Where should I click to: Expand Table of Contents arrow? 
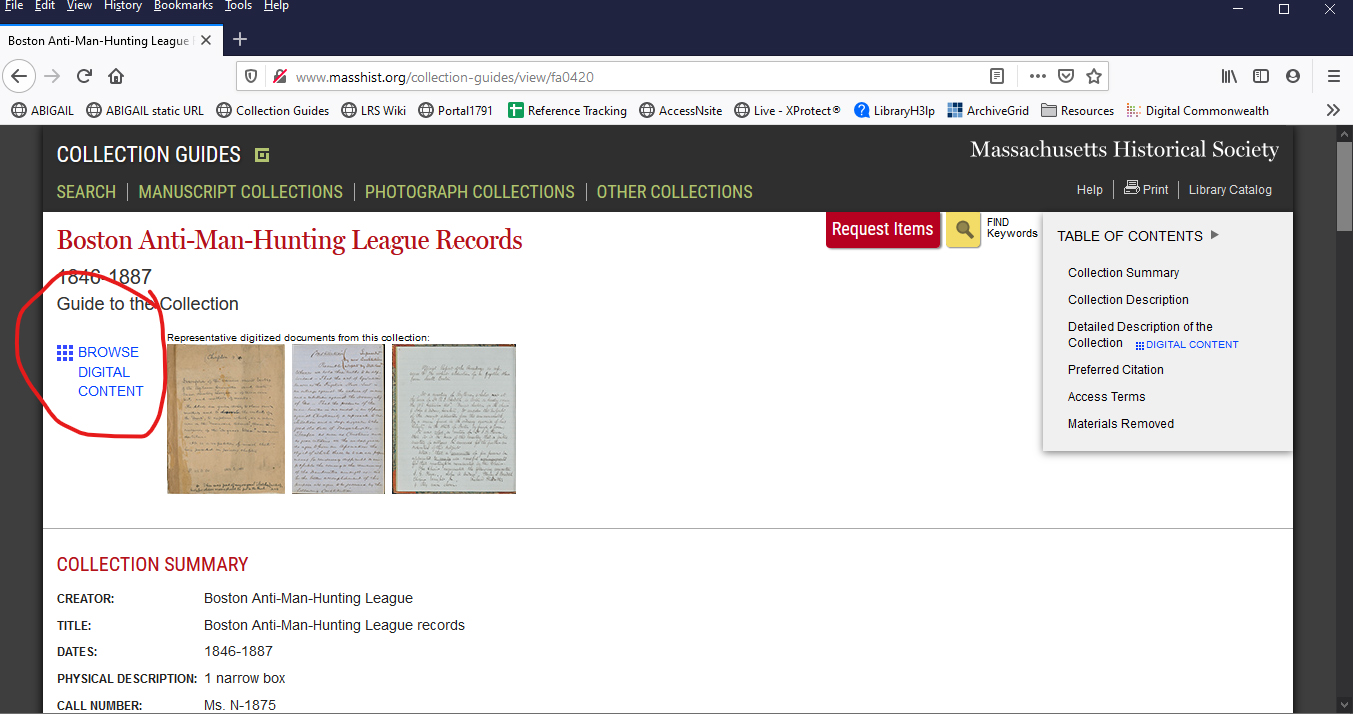click(1215, 236)
